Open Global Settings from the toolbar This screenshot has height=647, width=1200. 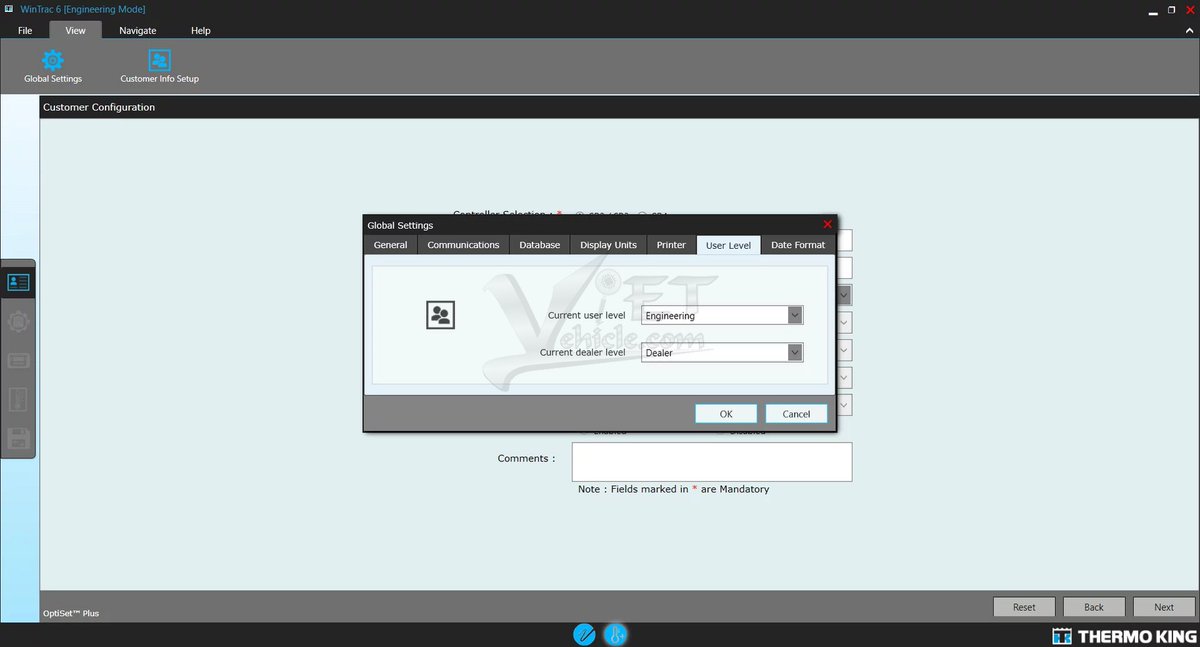[x=53, y=66]
